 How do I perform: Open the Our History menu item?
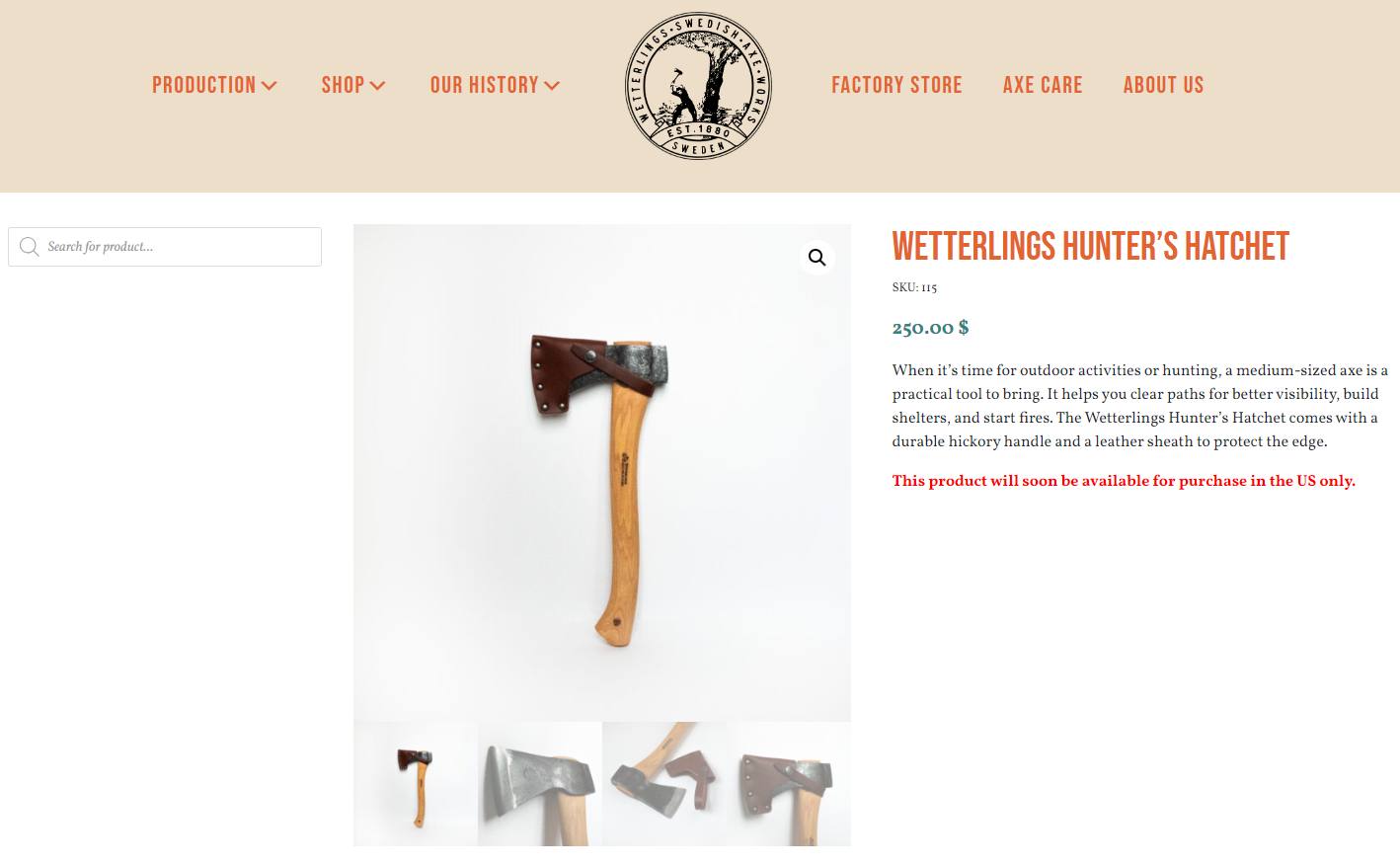point(485,85)
